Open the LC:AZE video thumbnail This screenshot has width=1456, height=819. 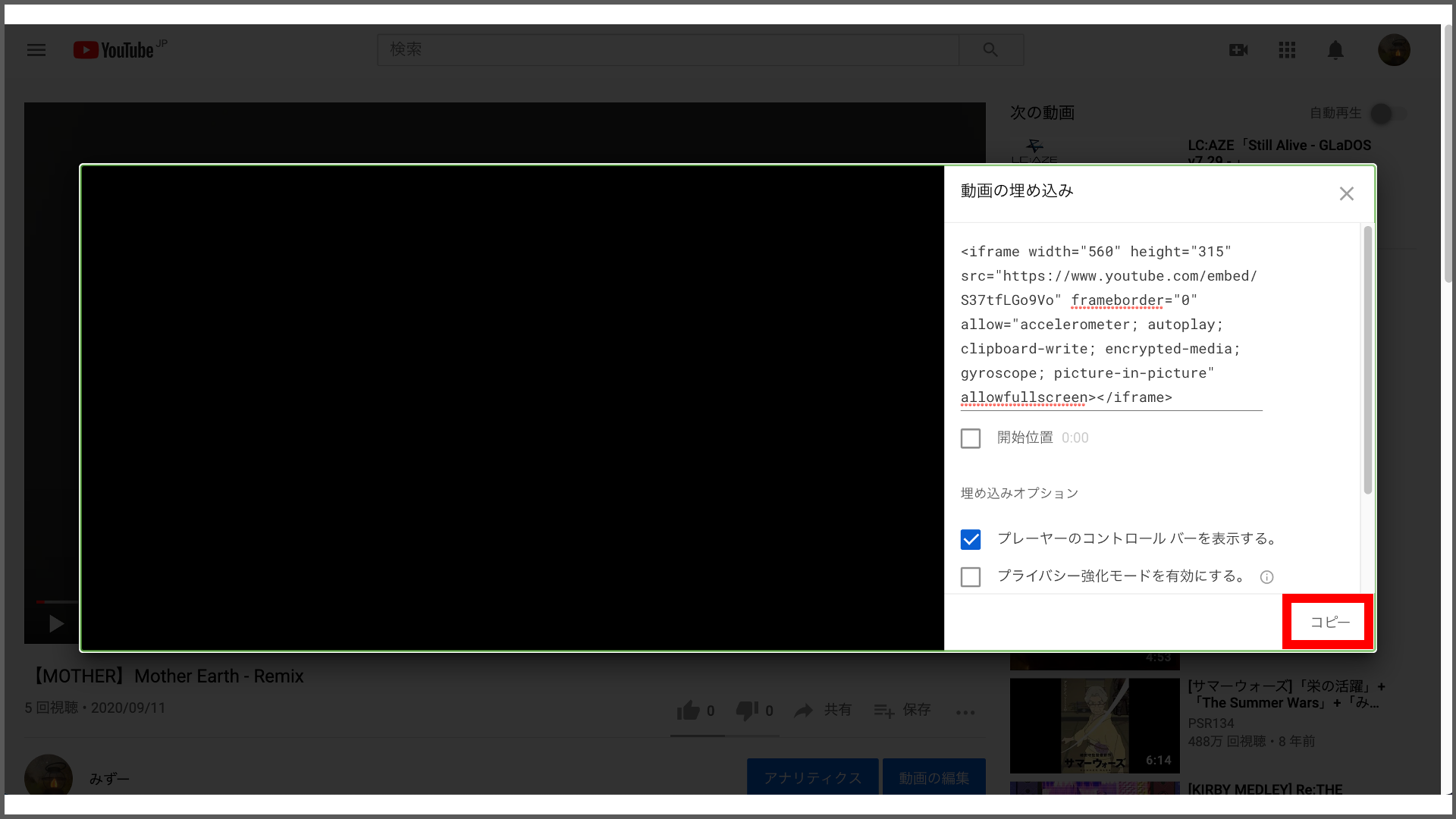click(1094, 150)
